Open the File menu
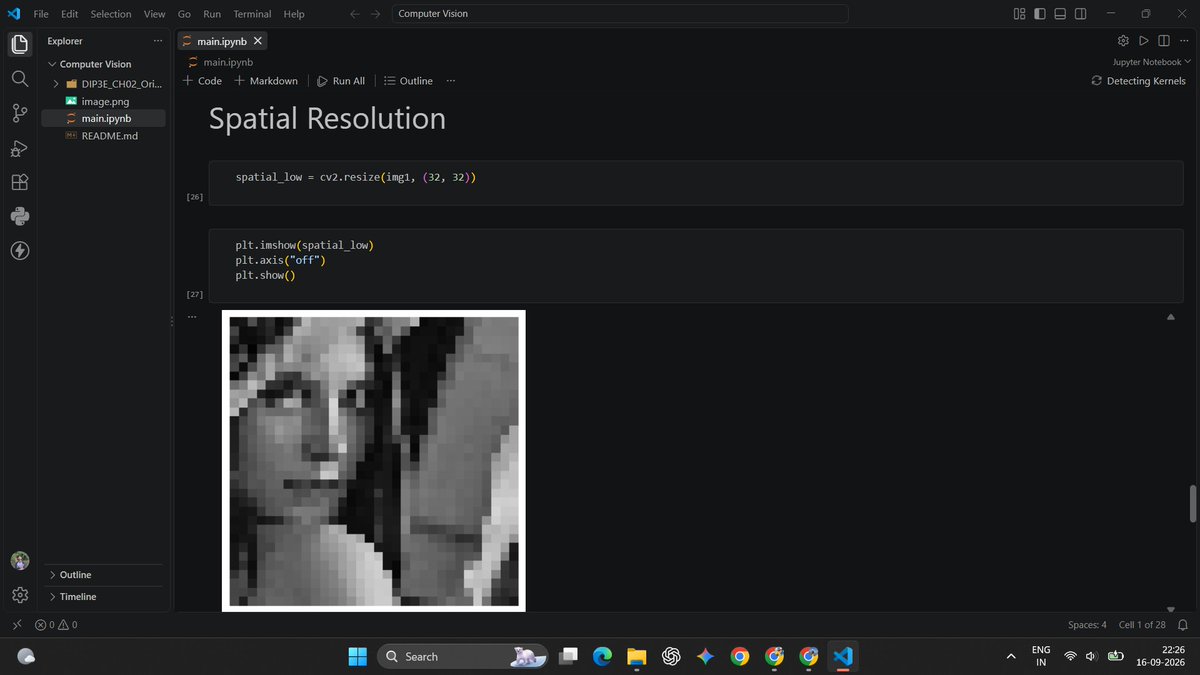Viewport: 1200px width, 675px height. coord(41,14)
